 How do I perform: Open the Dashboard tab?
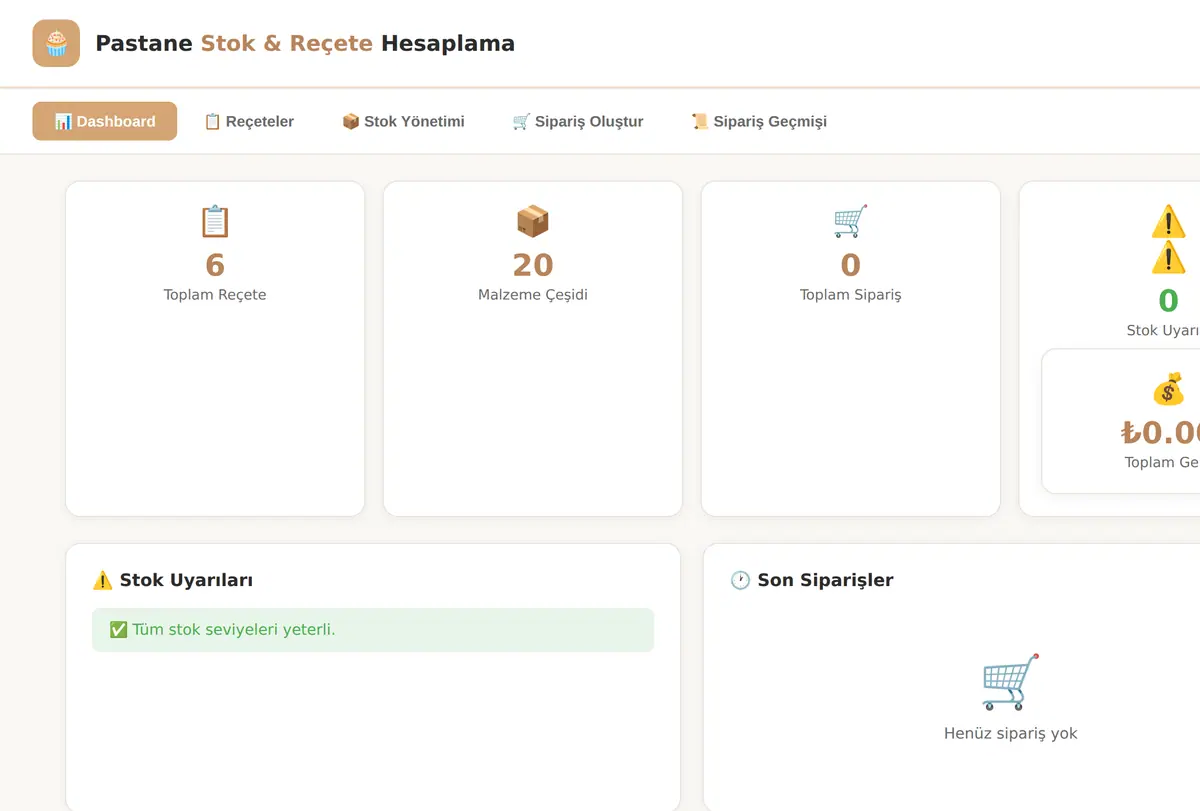click(x=105, y=121)
